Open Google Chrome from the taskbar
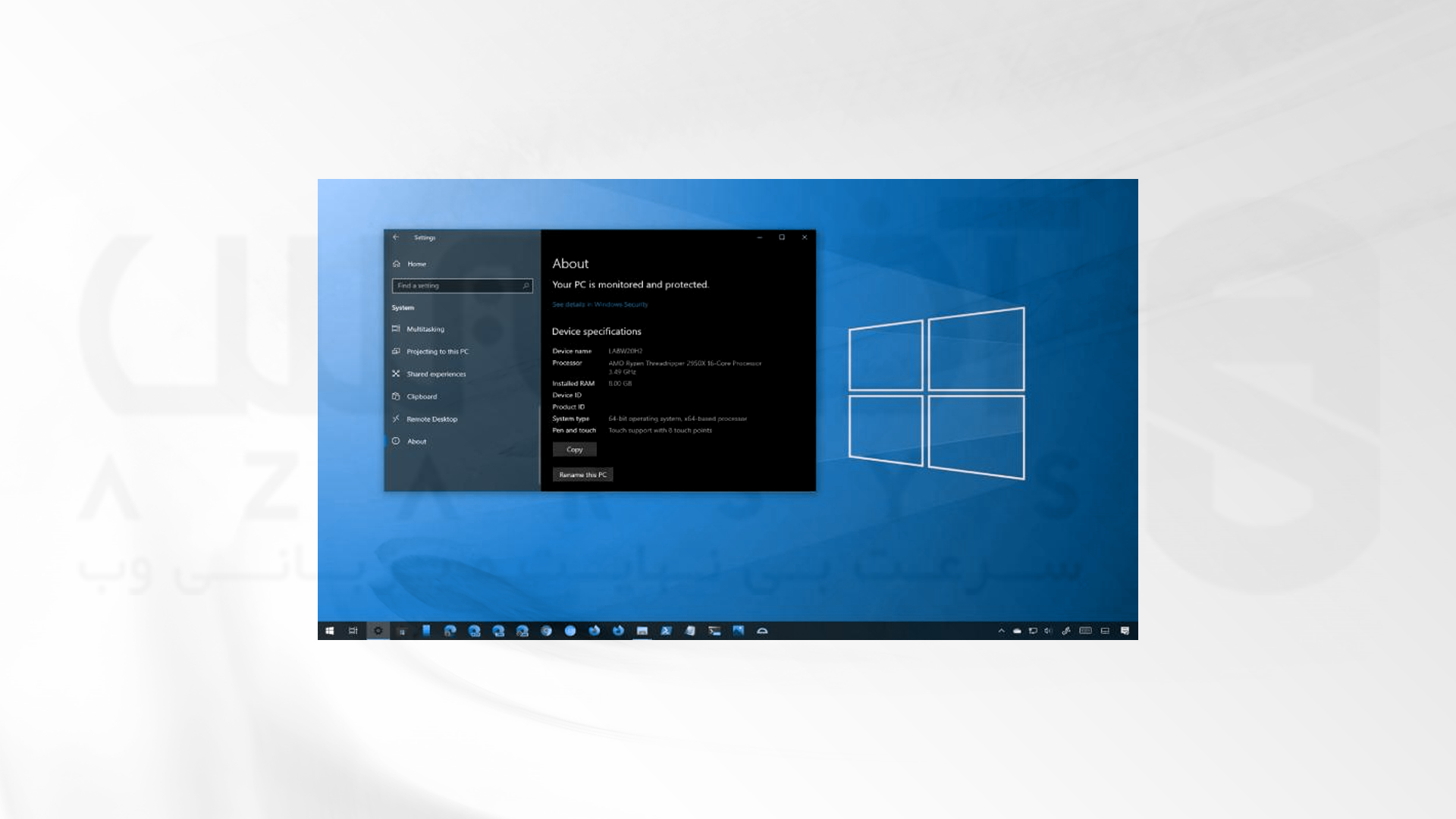 click(546, 631)
